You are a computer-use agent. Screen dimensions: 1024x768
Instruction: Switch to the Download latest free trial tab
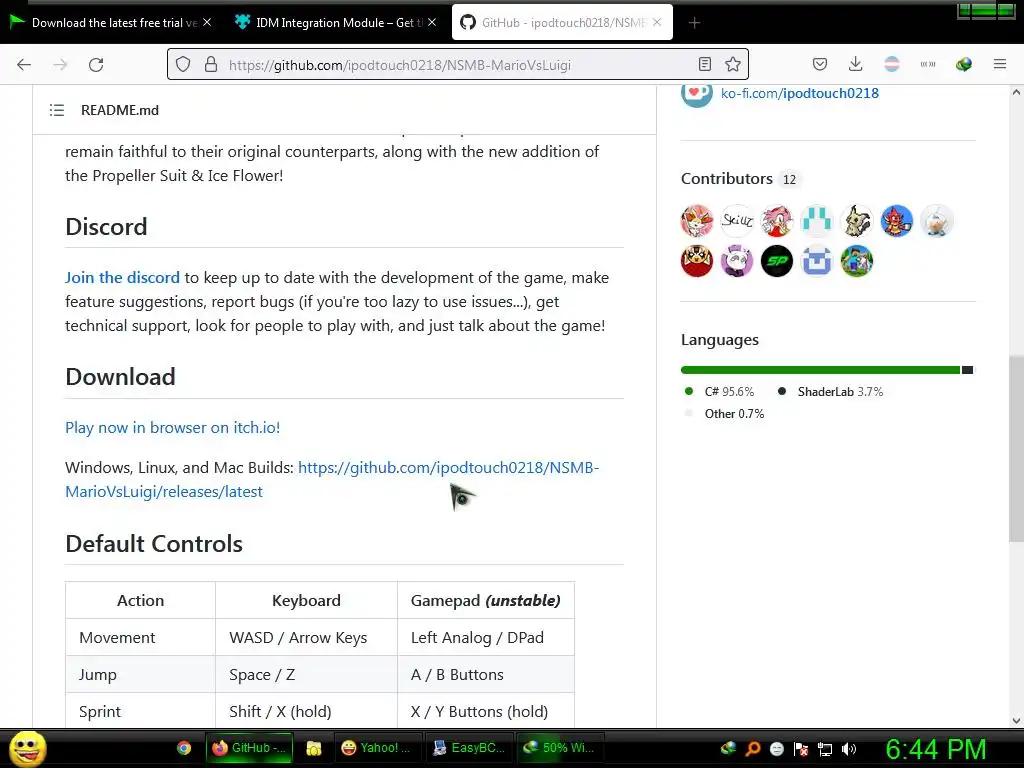(x=111, y=22)
